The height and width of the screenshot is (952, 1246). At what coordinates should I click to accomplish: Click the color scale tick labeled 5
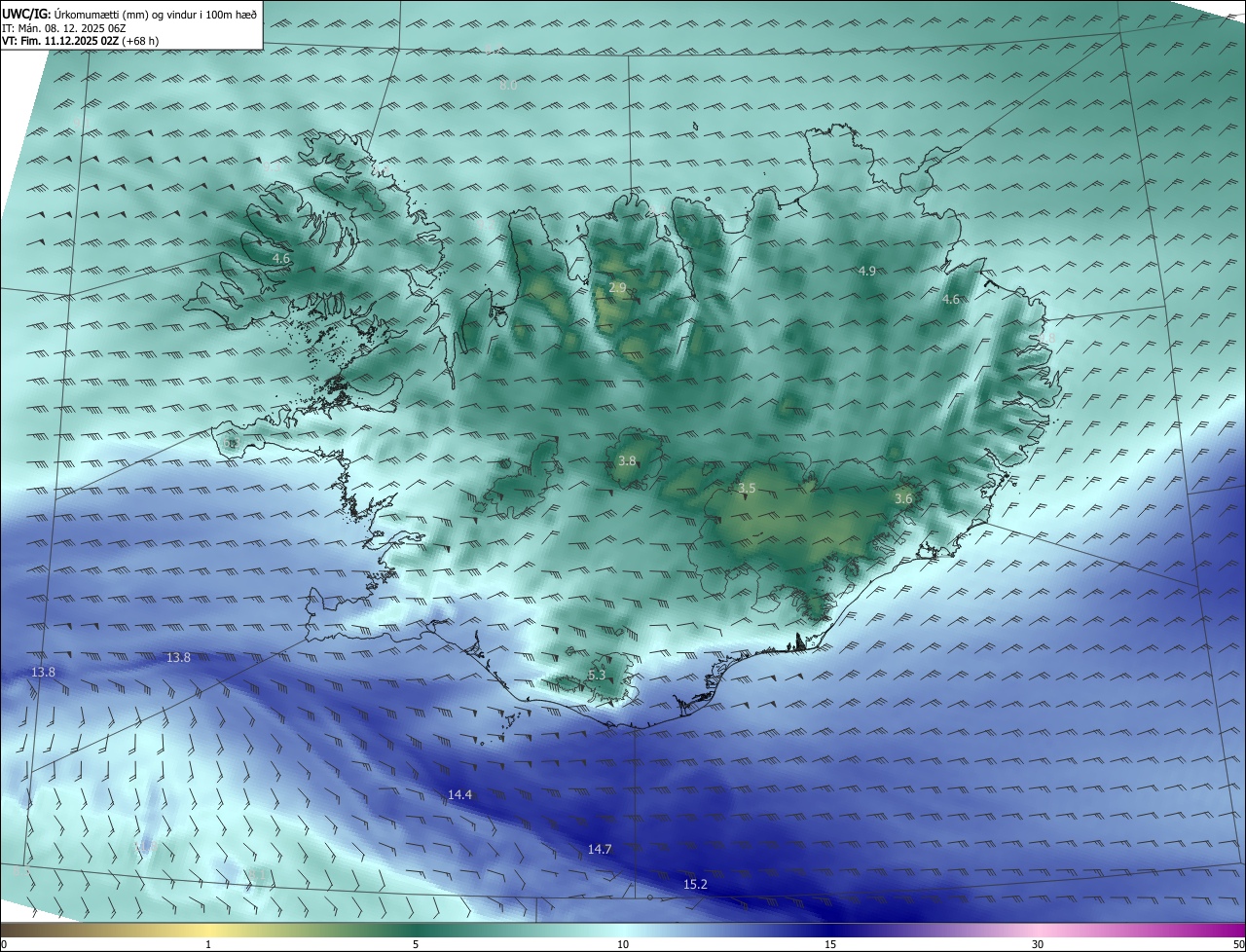click(x=416, y=944)
